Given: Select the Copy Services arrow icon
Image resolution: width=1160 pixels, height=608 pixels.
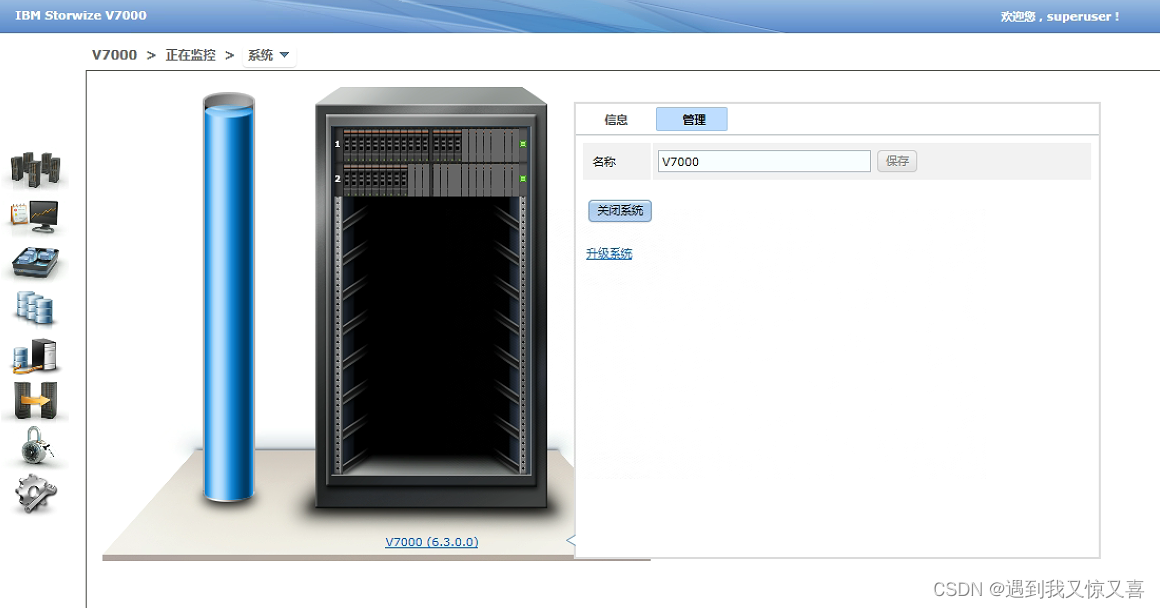Looking at the screenshot, I should (x=36, y=400).
